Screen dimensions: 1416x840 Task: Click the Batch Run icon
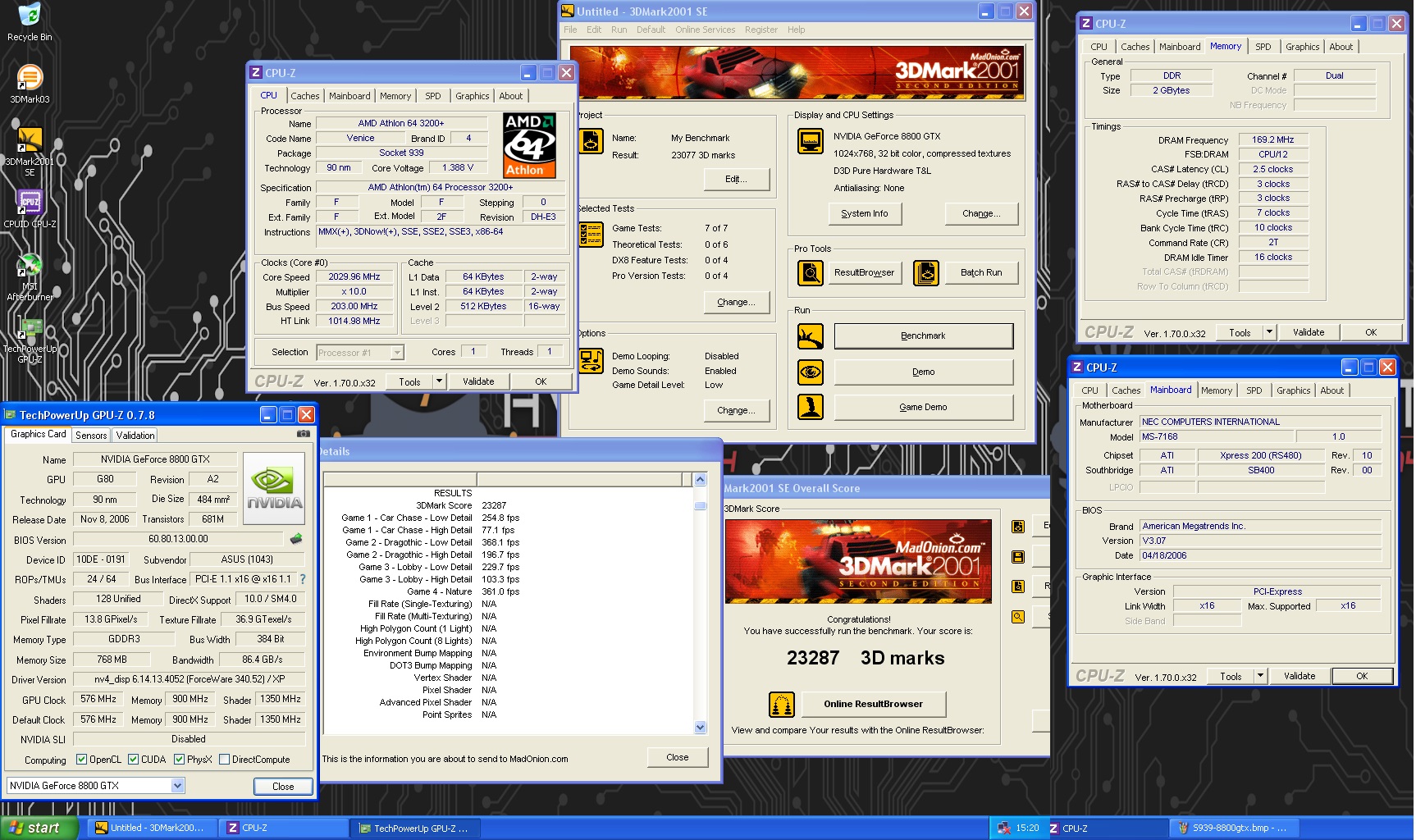(926, 272)
